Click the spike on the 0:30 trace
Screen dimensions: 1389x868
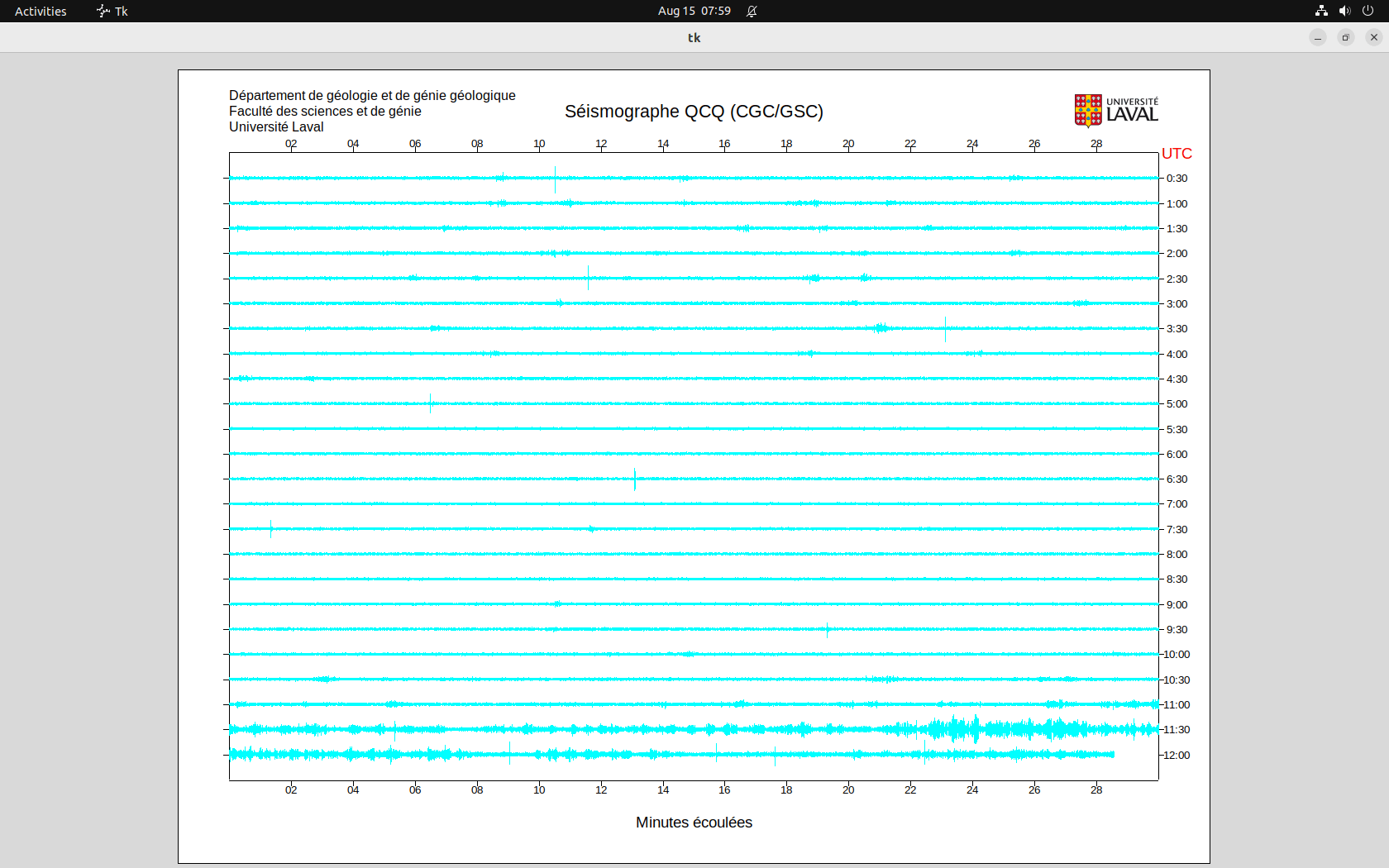555,179
